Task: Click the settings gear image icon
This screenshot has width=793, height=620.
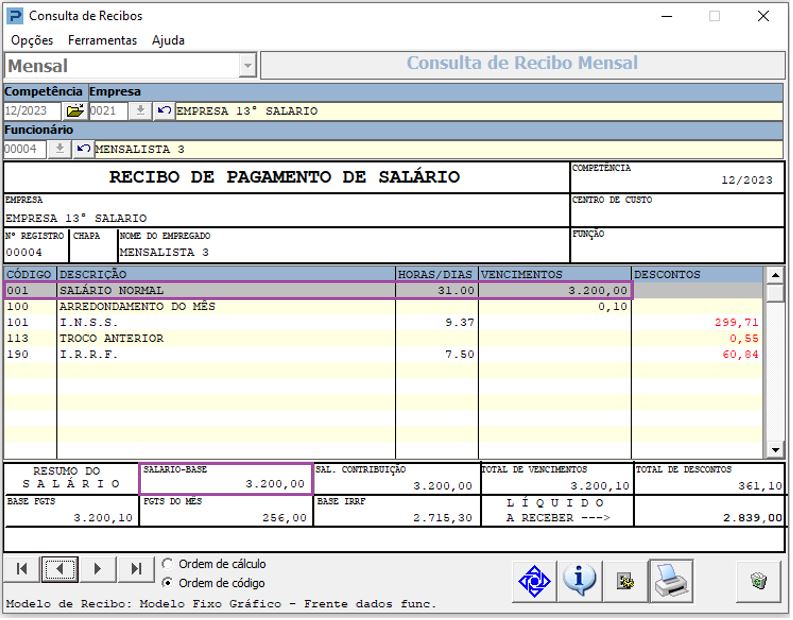Action: [626, 582]
